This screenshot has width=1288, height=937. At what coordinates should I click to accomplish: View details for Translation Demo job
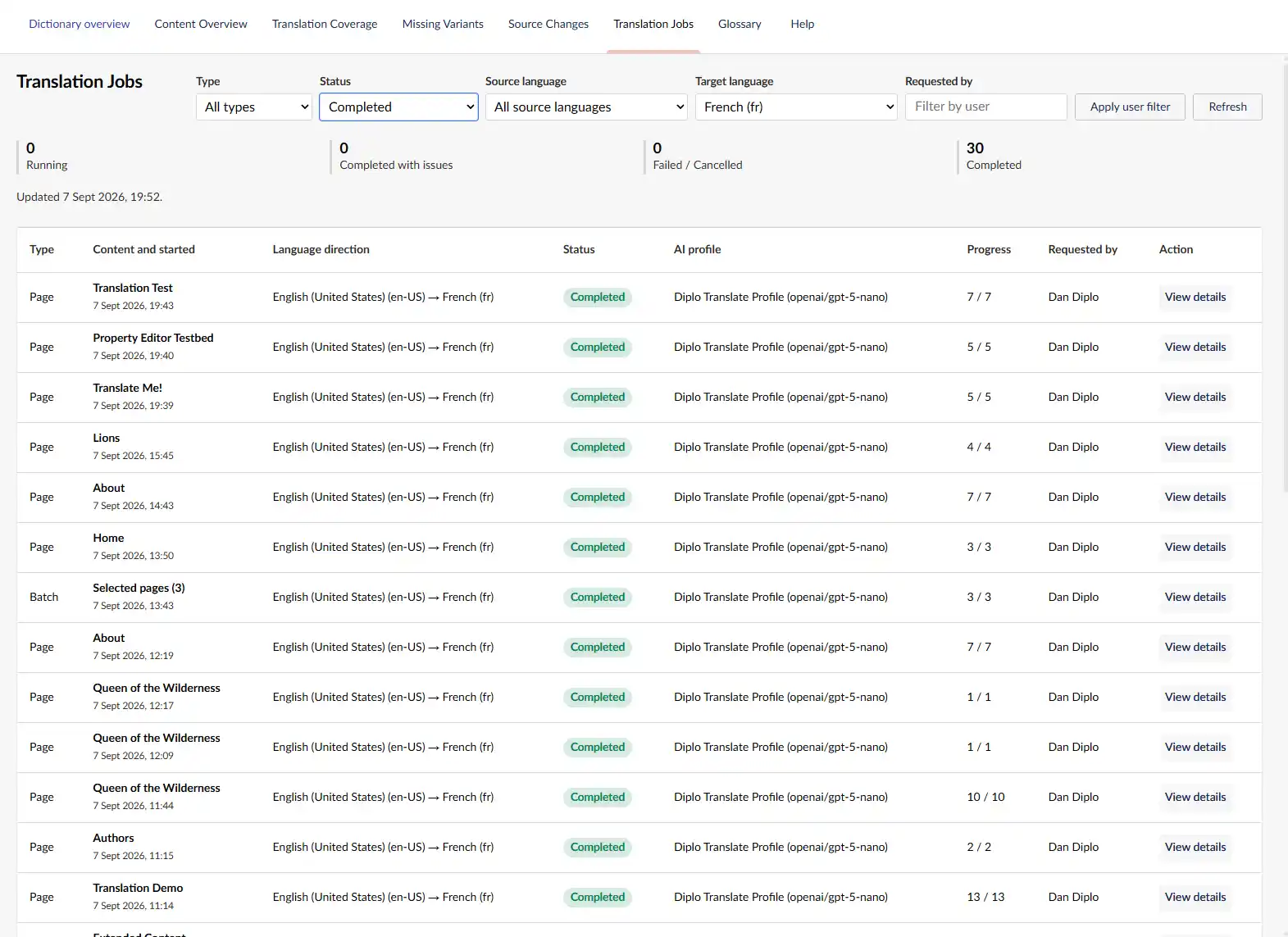pyautogui.click(x=1195, y=897)
